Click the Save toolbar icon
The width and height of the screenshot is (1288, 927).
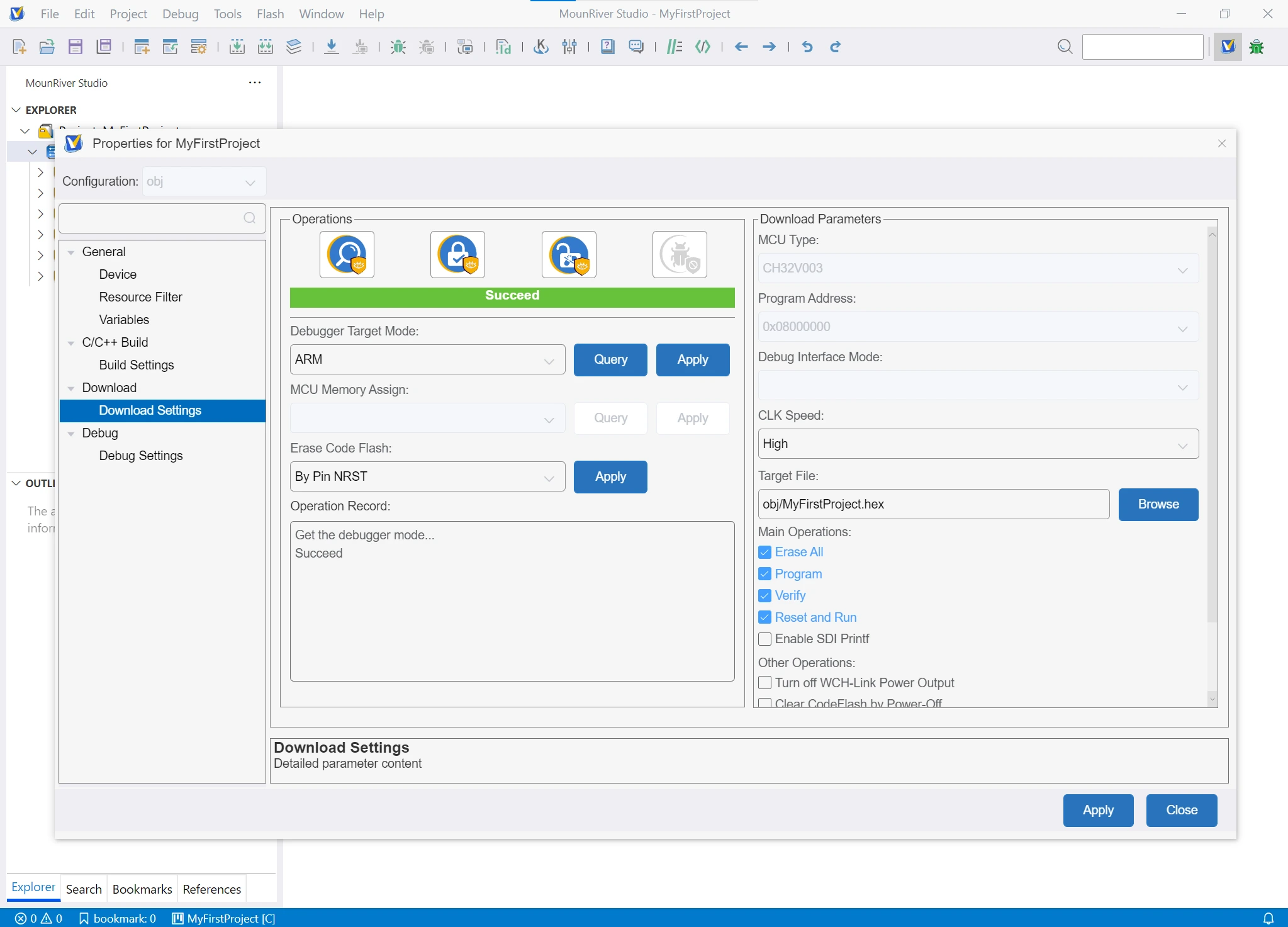[76, 47]
